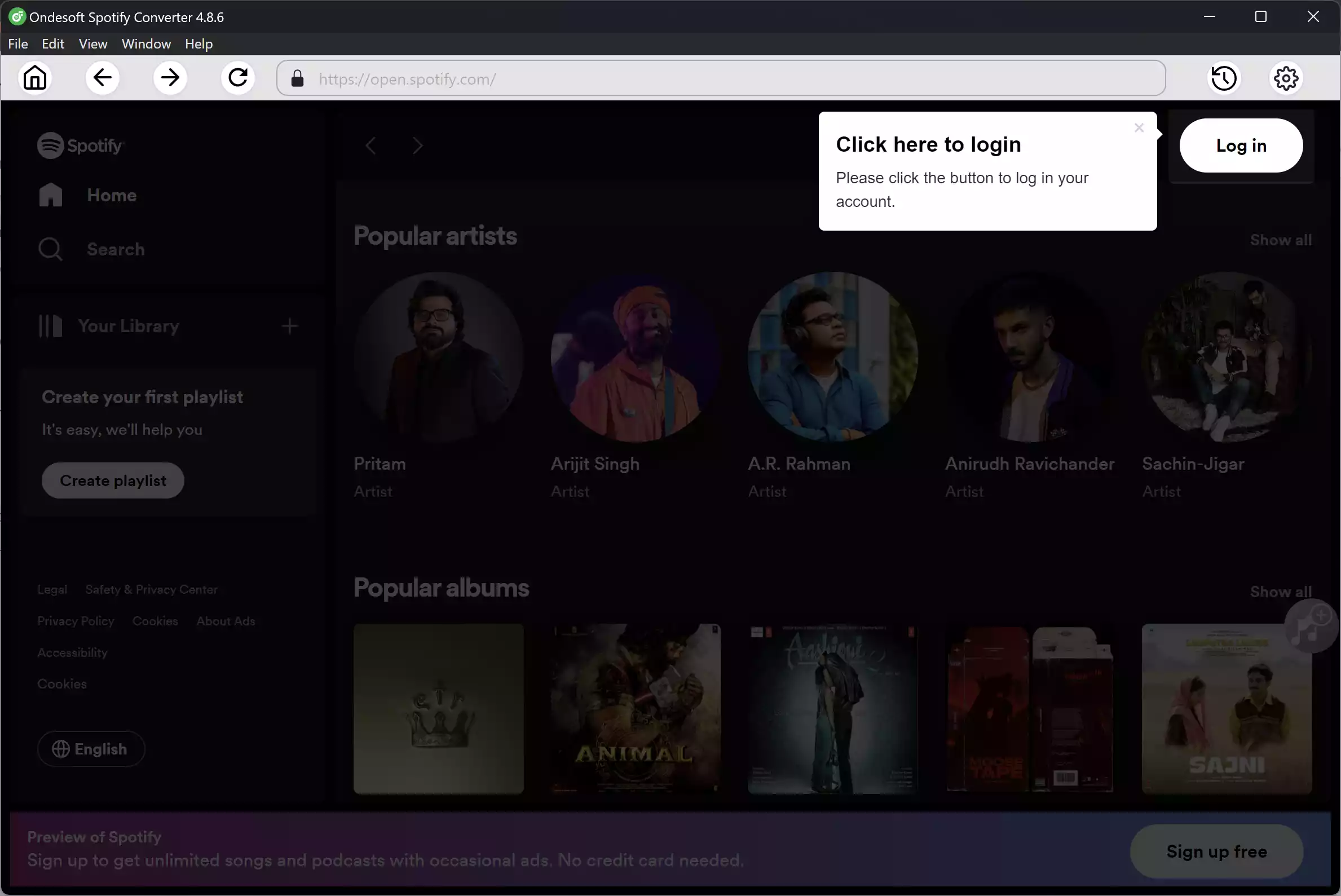Select the Arijit Singh artist photo
This screenshot has width=1341, height=896.
(x=636, y=357)
